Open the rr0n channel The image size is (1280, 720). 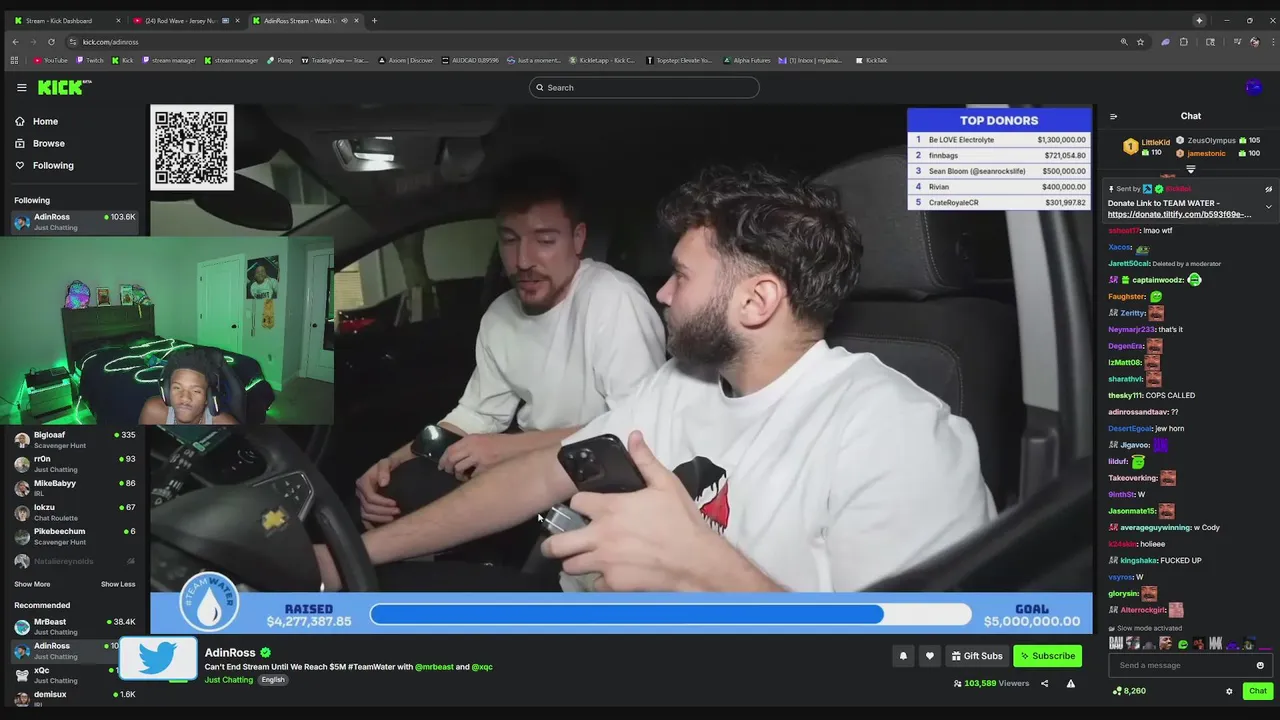75,464
